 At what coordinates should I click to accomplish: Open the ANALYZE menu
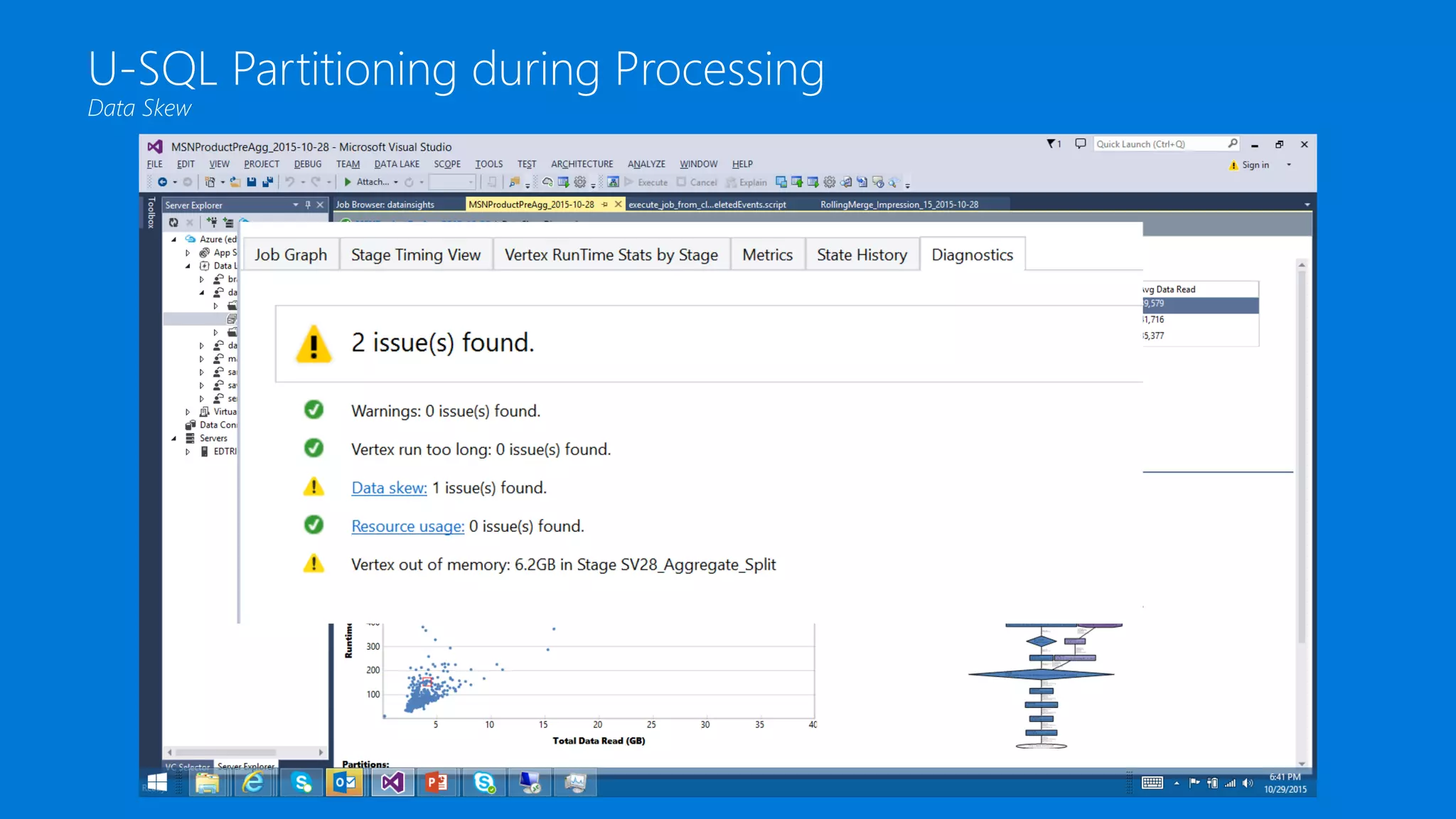646,164
